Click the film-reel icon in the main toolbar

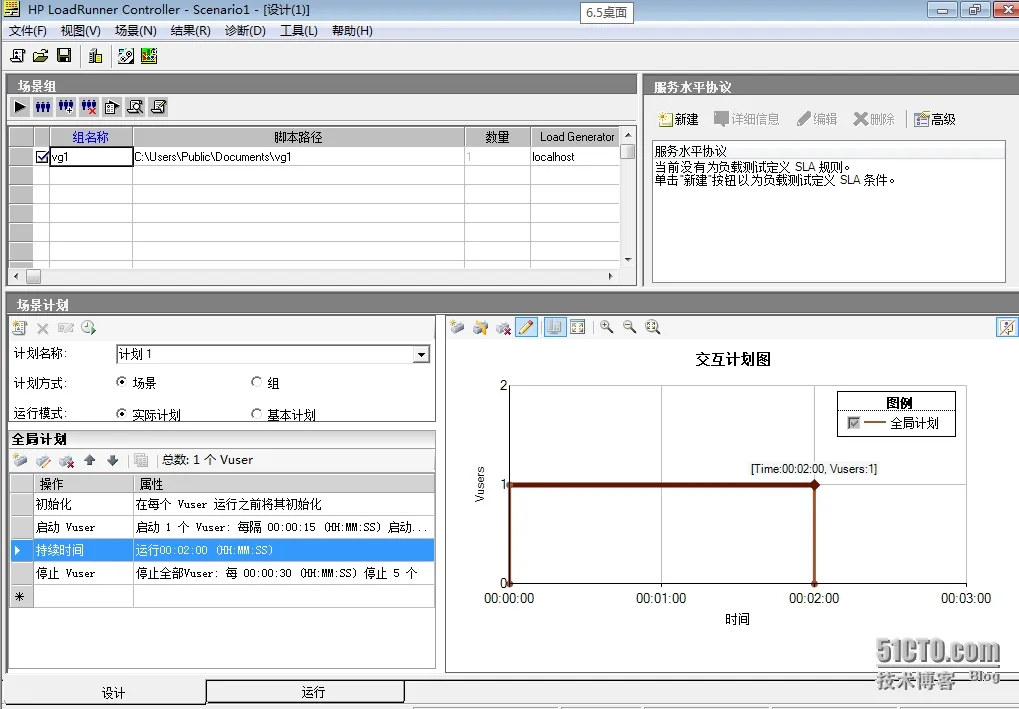pos(126,56)
